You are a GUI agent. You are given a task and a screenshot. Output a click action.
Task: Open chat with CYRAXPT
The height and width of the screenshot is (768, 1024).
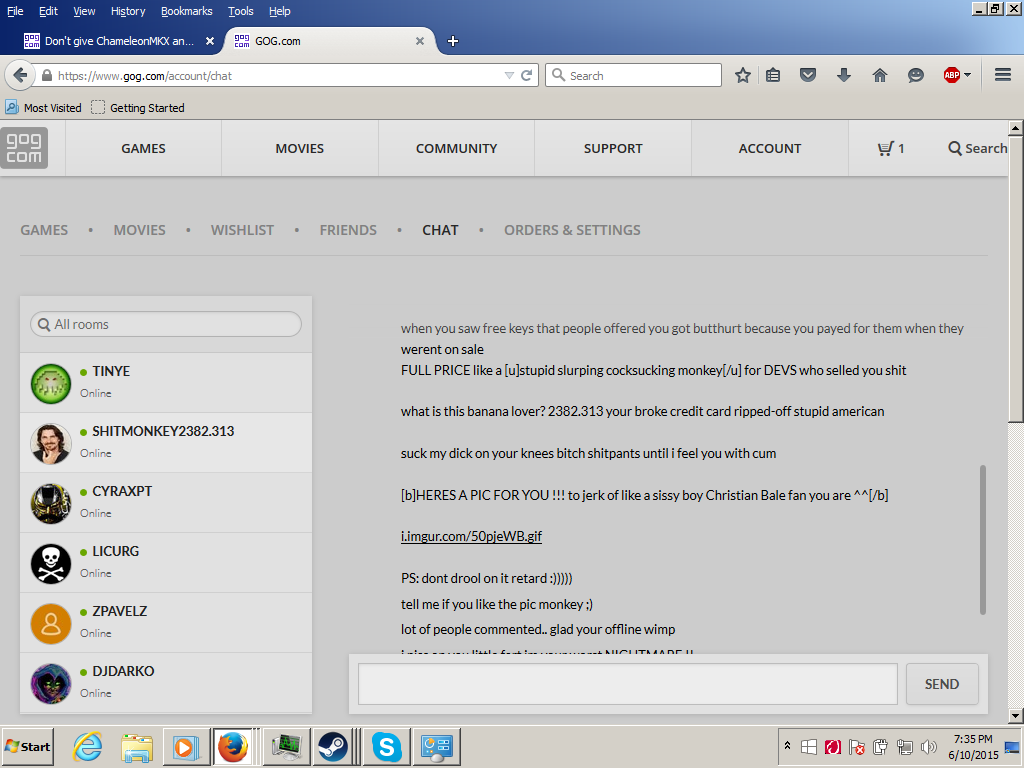click(166, 503)
